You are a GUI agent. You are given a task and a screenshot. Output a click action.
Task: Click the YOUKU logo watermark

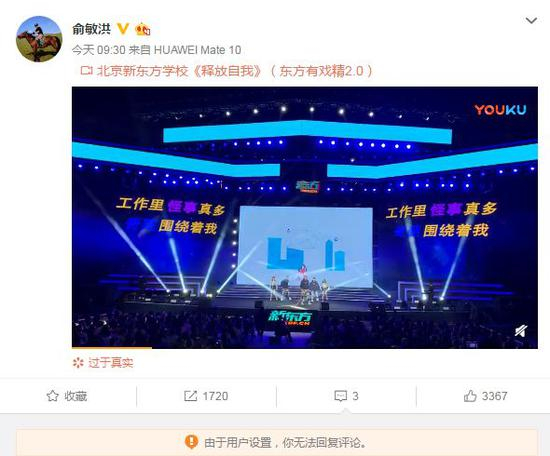pyautogui.click(x=500, y=110)
